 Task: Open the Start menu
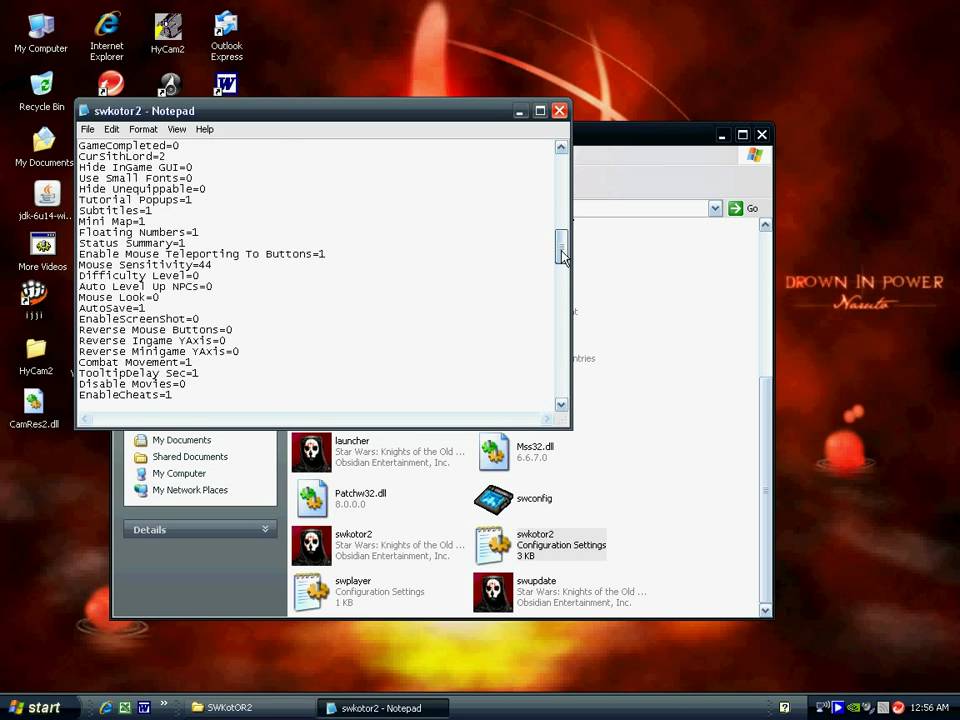click(x=36, y=708)
